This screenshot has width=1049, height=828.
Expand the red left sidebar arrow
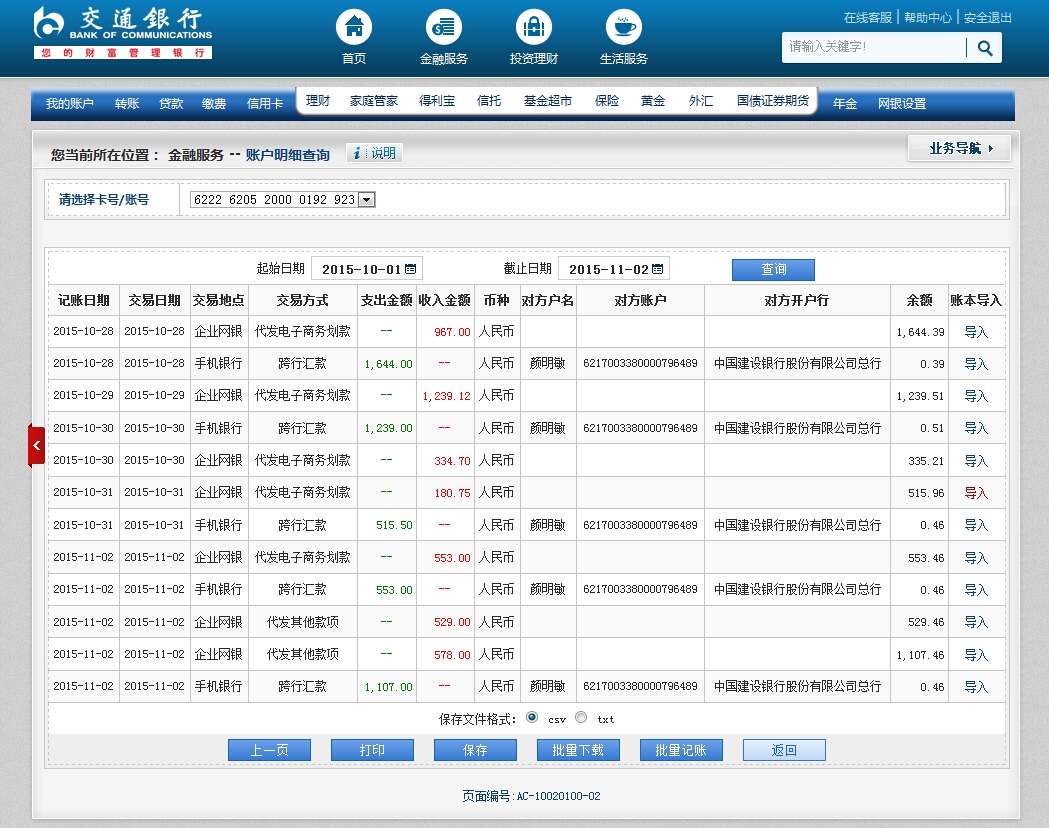pos(36,445)
